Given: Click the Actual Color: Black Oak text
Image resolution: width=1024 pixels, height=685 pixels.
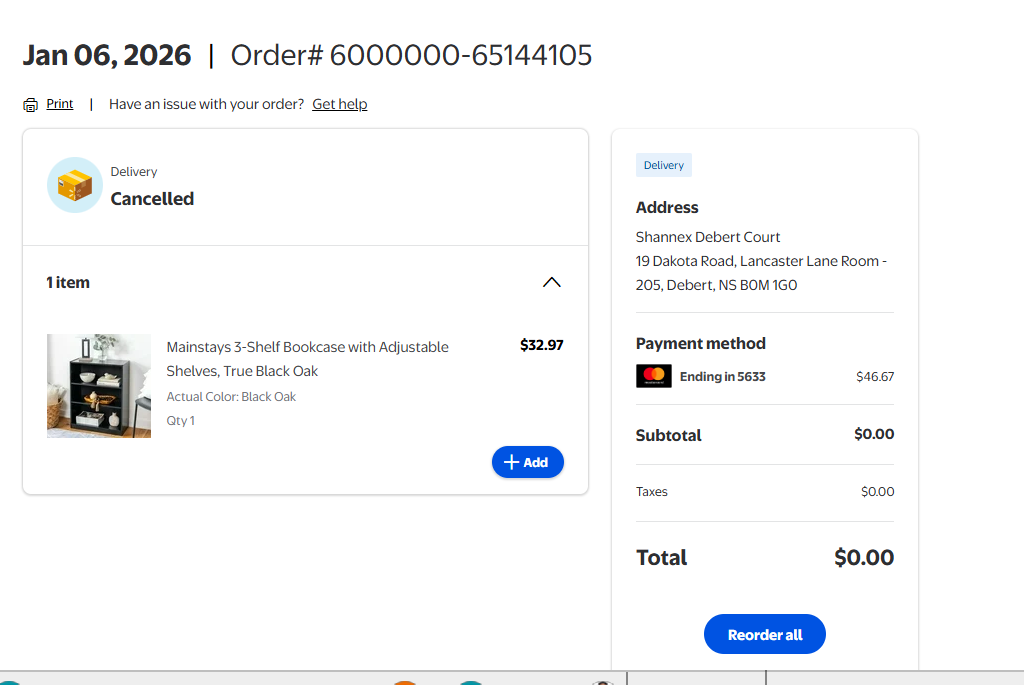Looking at the screenshot, I should tap(231, 397).
